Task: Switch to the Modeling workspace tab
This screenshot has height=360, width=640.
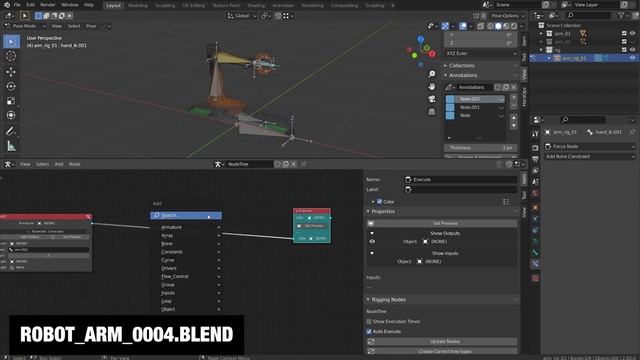Action: (138, 5)
